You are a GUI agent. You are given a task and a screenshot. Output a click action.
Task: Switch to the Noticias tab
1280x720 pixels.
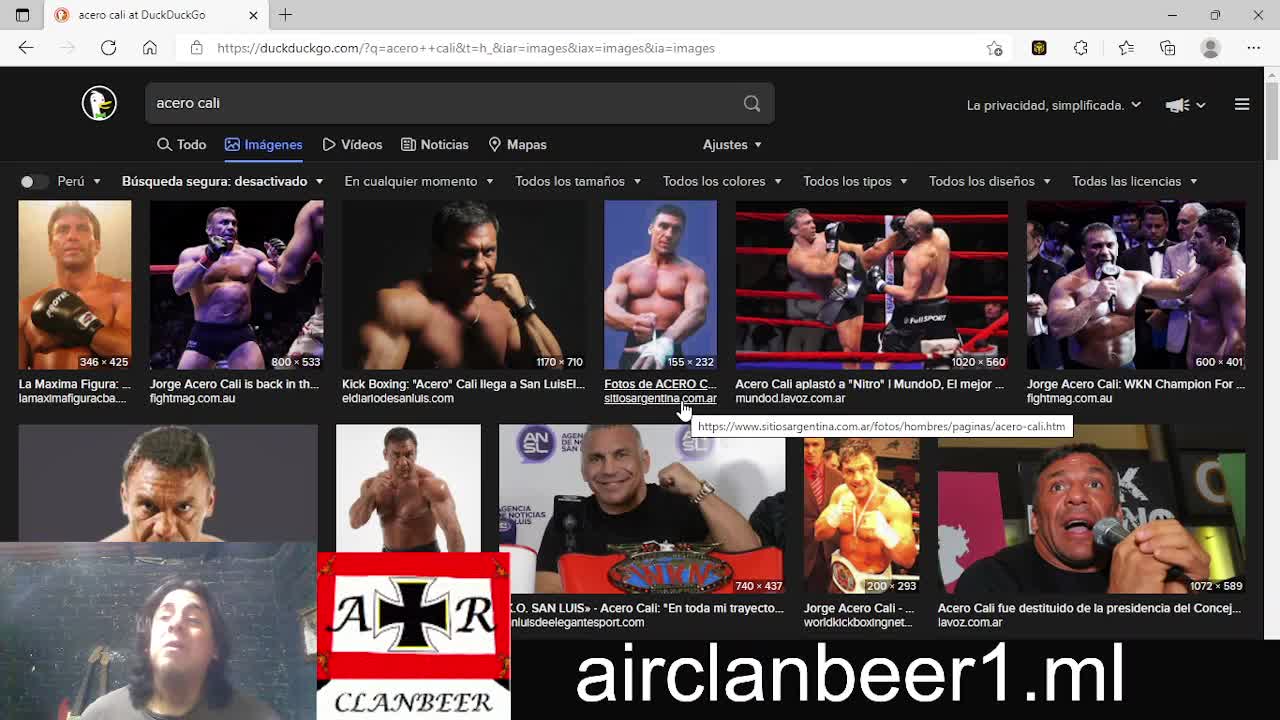pyautogui.click(x=435, y=145)
